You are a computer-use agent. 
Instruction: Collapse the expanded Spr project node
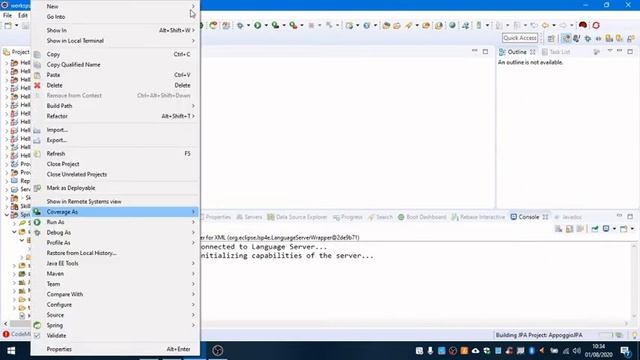coord(7,214)
